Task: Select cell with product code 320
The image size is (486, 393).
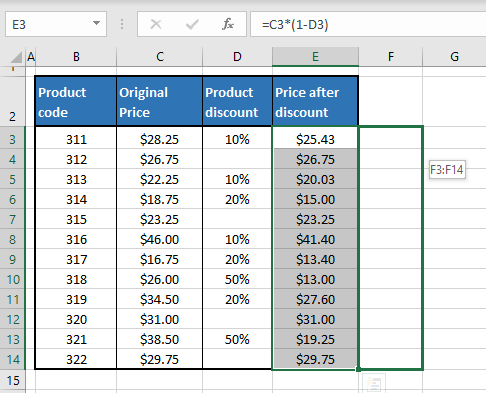Action: tap(76, 319)
